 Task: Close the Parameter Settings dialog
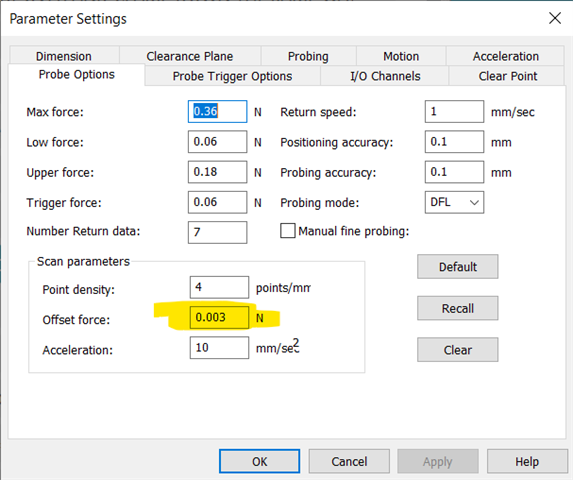tap(555, 18)
